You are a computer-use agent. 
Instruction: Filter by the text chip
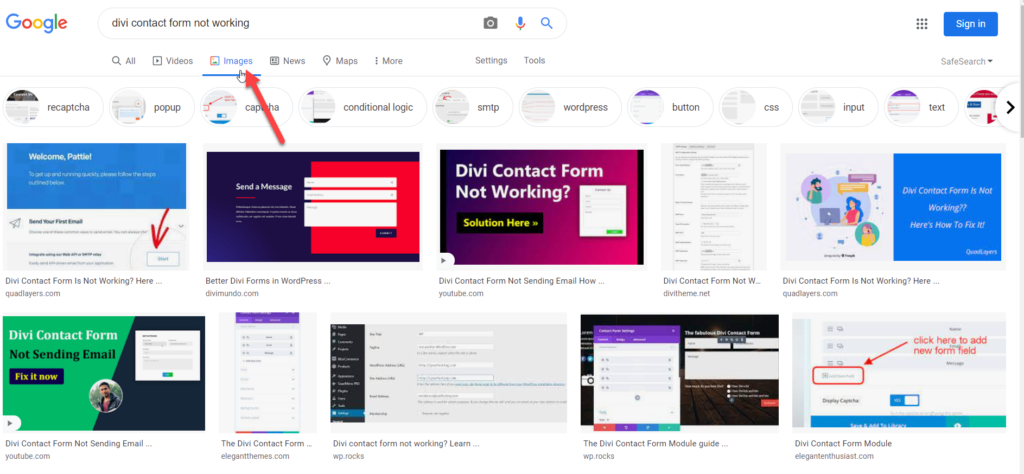921,107
